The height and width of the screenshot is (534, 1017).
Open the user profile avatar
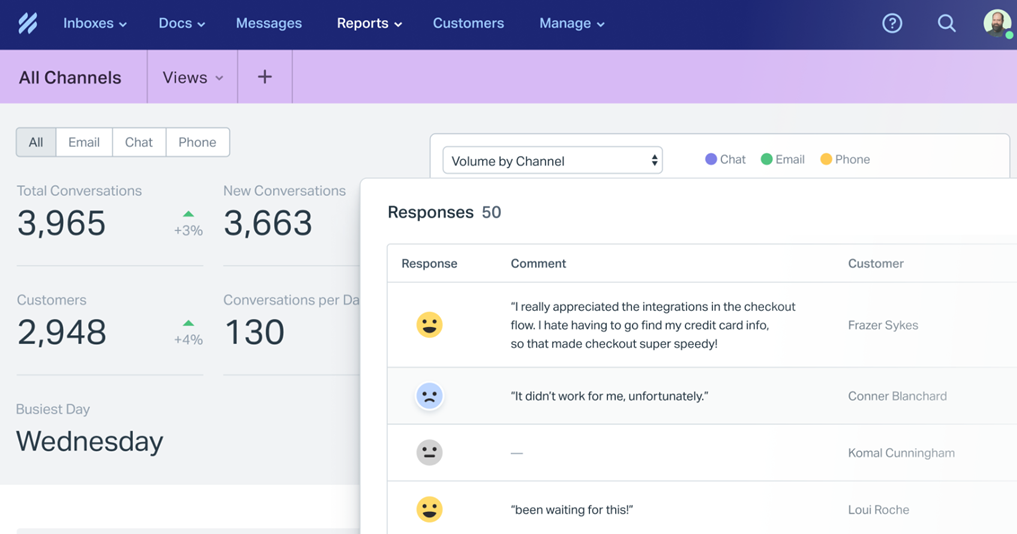click(x=996, y=23)
